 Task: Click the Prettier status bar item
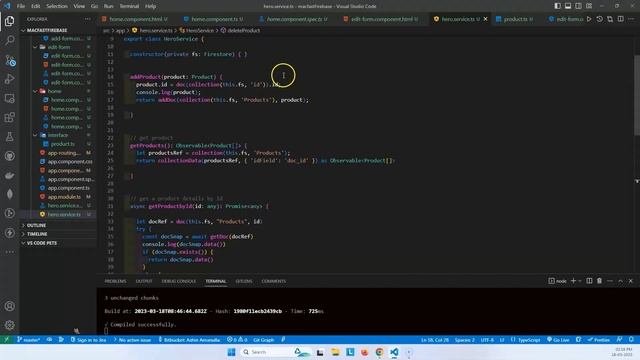tap(599, 340)
